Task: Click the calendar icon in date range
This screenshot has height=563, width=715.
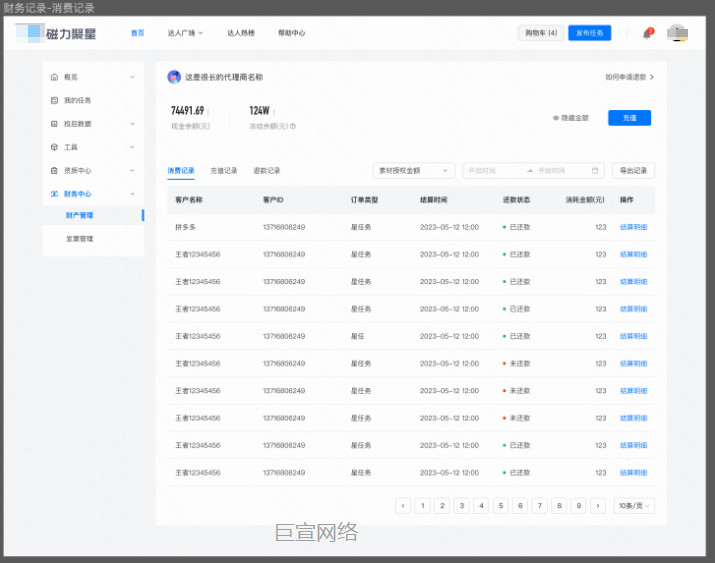Action: pos(595,170)
